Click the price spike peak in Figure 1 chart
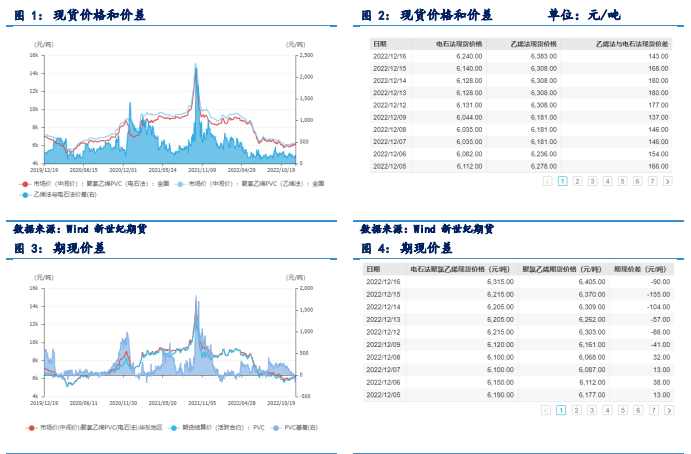 pos(195,63)
